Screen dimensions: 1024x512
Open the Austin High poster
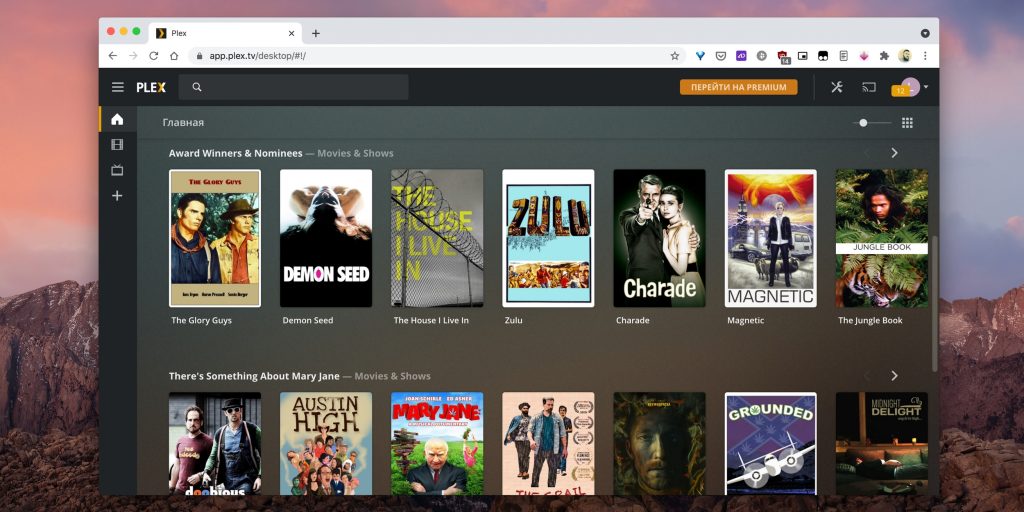(x=326, y=443)
